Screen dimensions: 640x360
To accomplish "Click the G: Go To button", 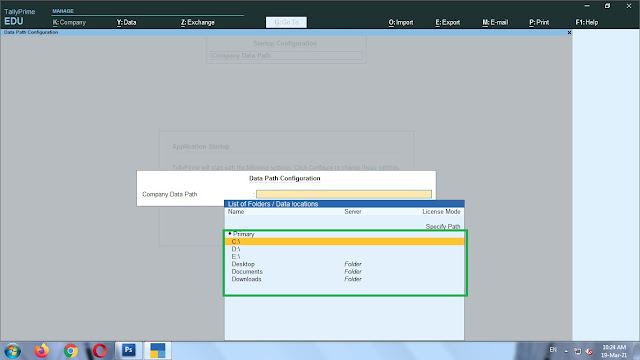I will click(x=286, y=22).
